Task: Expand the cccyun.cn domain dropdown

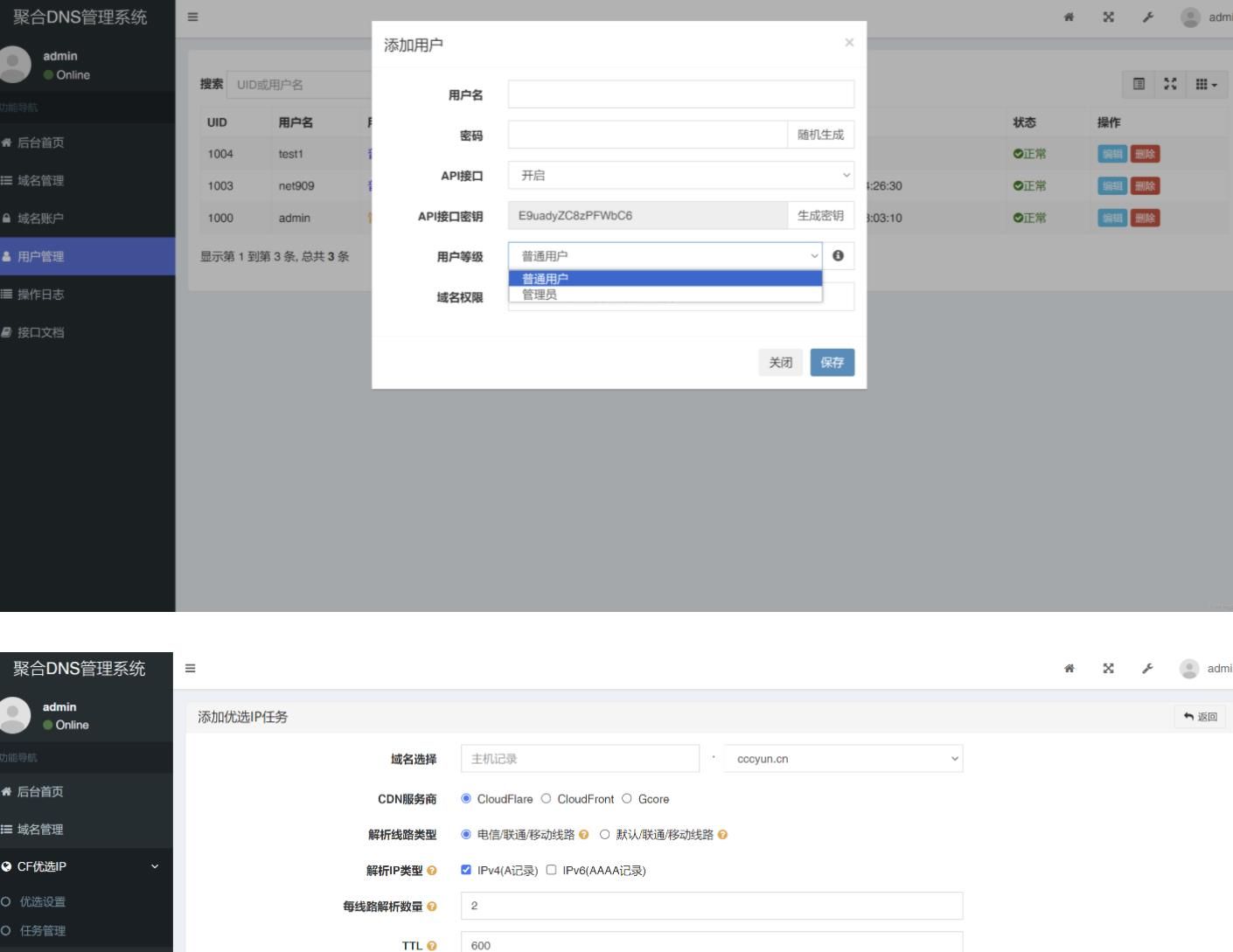Action: click(842, 758)
